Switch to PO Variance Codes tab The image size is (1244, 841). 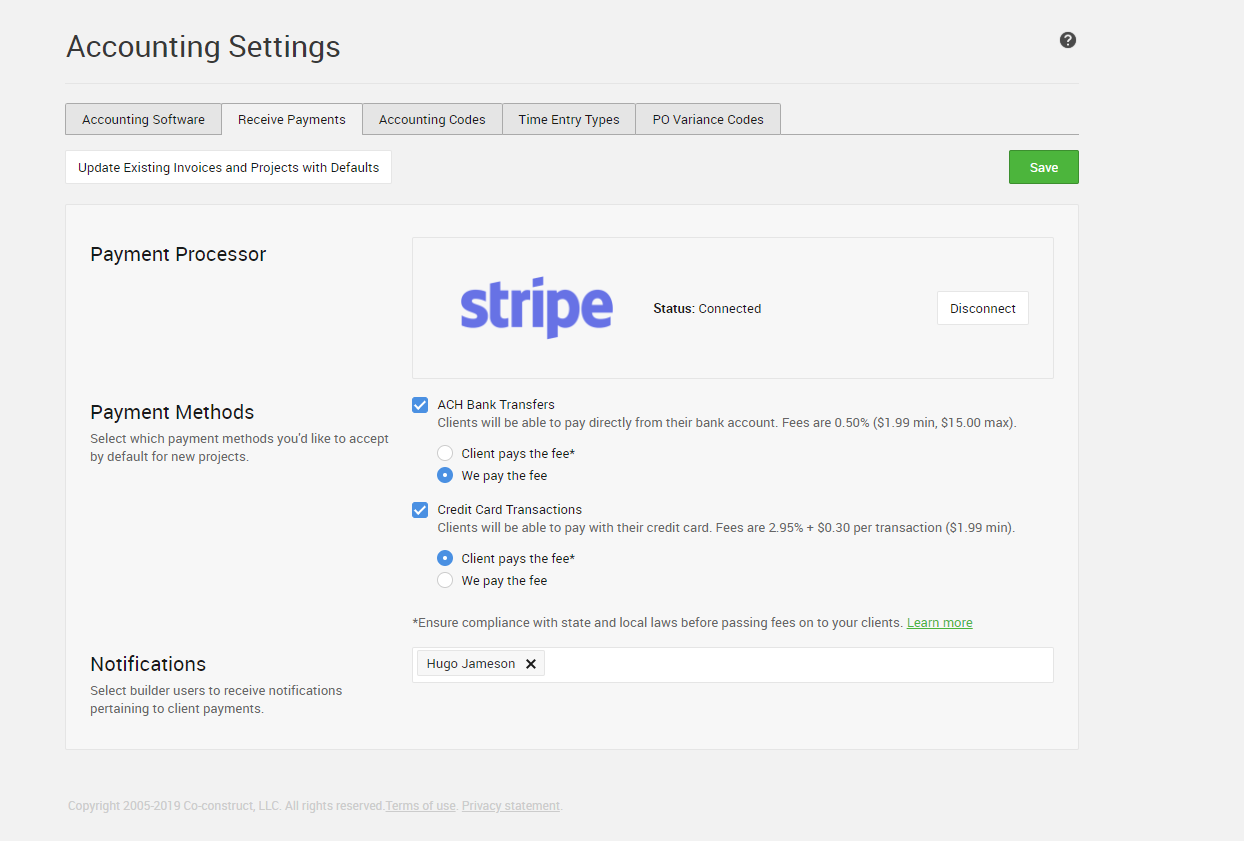[x=708, y=119]
